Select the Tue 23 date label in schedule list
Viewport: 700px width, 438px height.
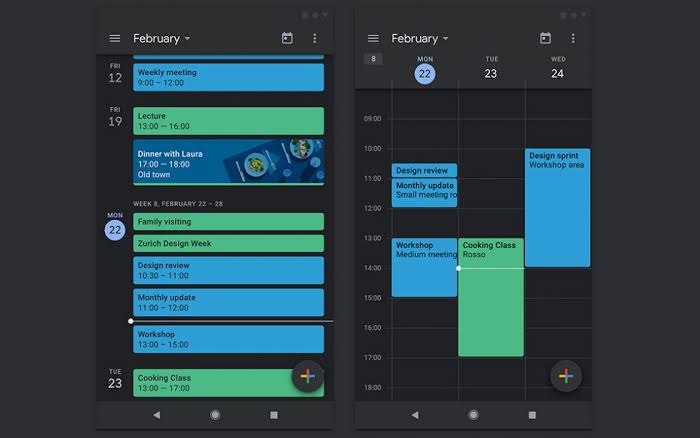click(x=115, y=379)
